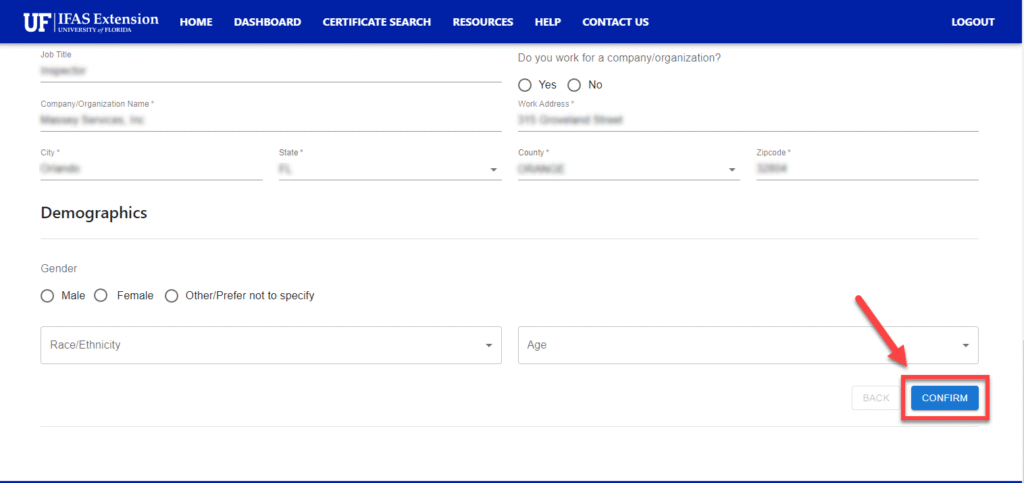Choose Female gender radio button
This screenshot has height=483, width=1024.
[101, 296]
